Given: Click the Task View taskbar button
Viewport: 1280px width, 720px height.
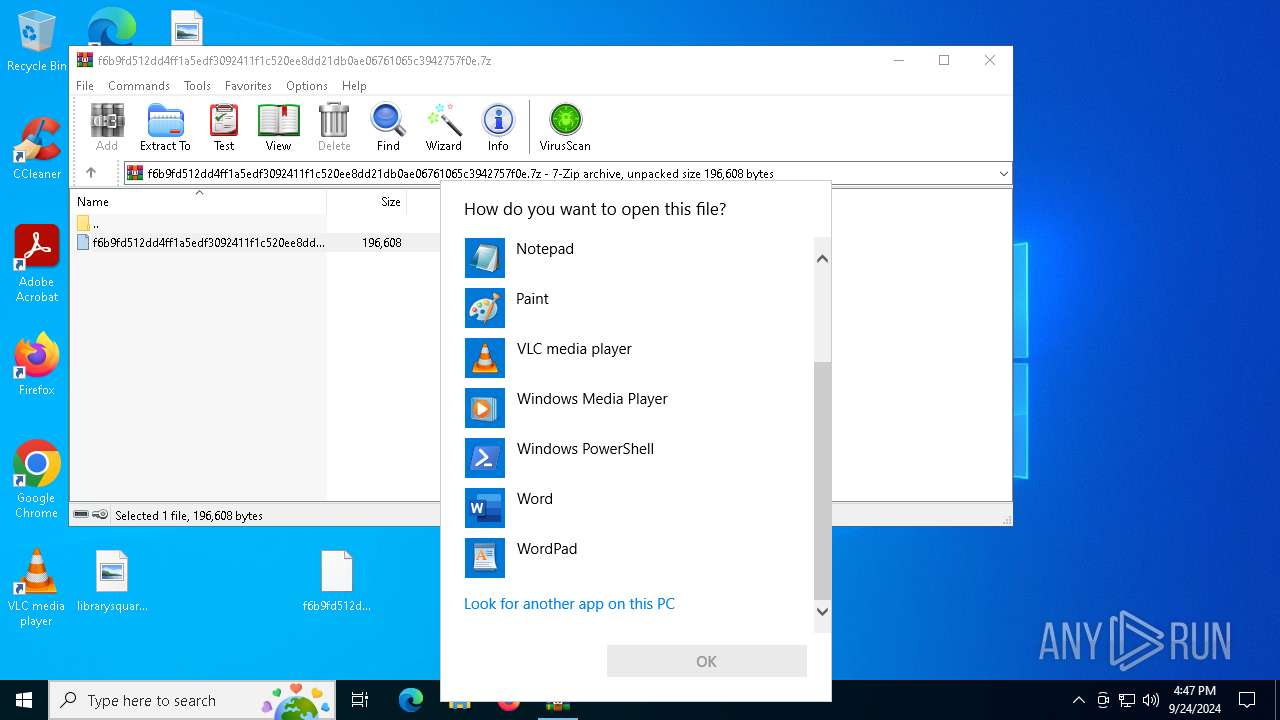Looking at the screenshot, I should click(x=360, y=700).
